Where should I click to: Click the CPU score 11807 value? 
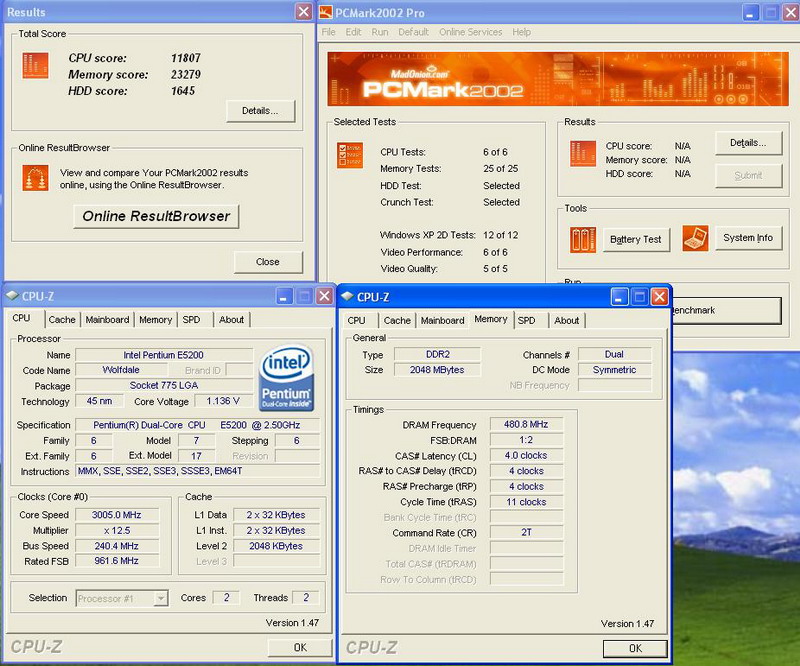point(186,58)
